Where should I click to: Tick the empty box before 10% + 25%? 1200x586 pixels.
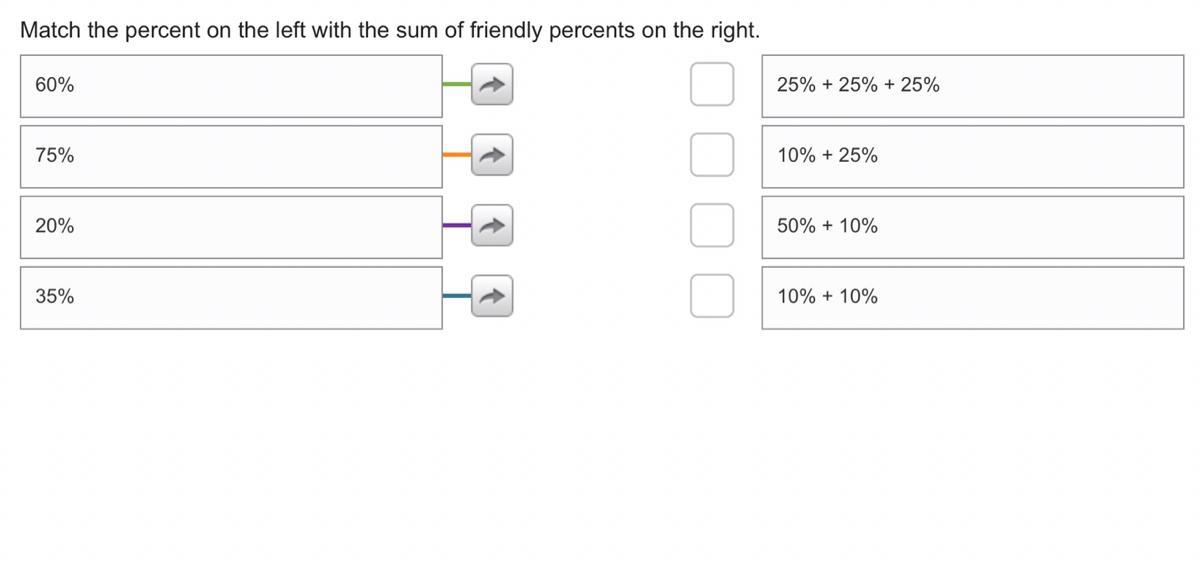pyautogui.click(x=712, y=155)
